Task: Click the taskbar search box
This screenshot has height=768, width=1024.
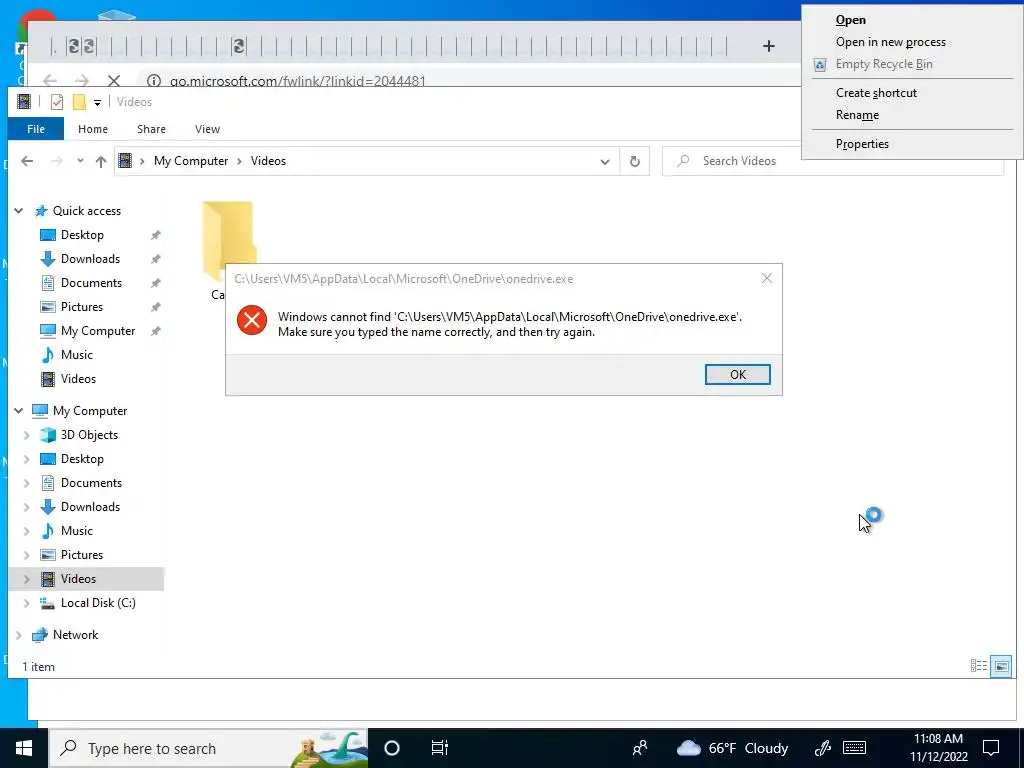Action: point(208,748)
